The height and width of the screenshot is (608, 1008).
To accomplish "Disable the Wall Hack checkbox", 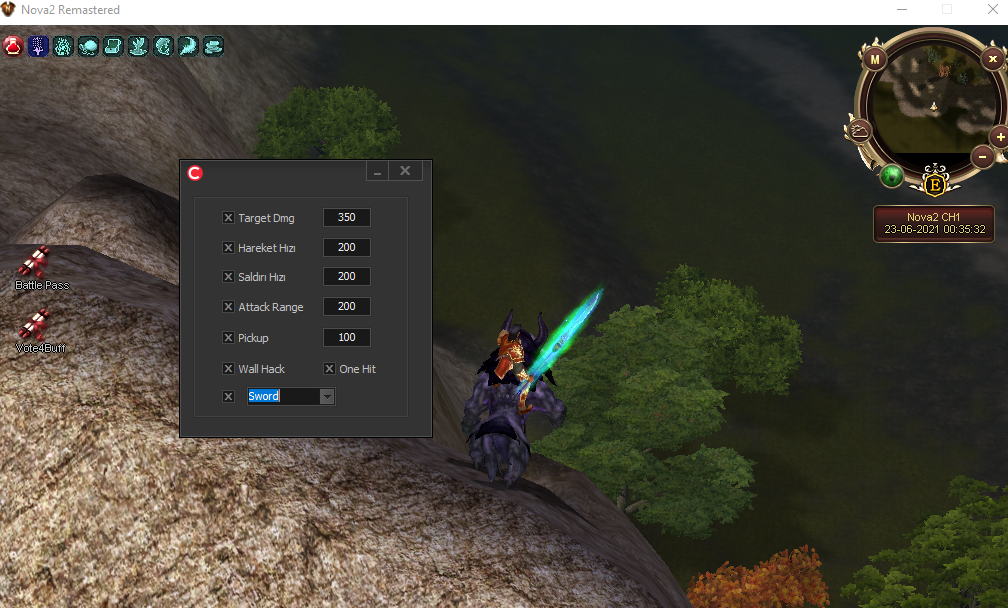I will [228, 368].
